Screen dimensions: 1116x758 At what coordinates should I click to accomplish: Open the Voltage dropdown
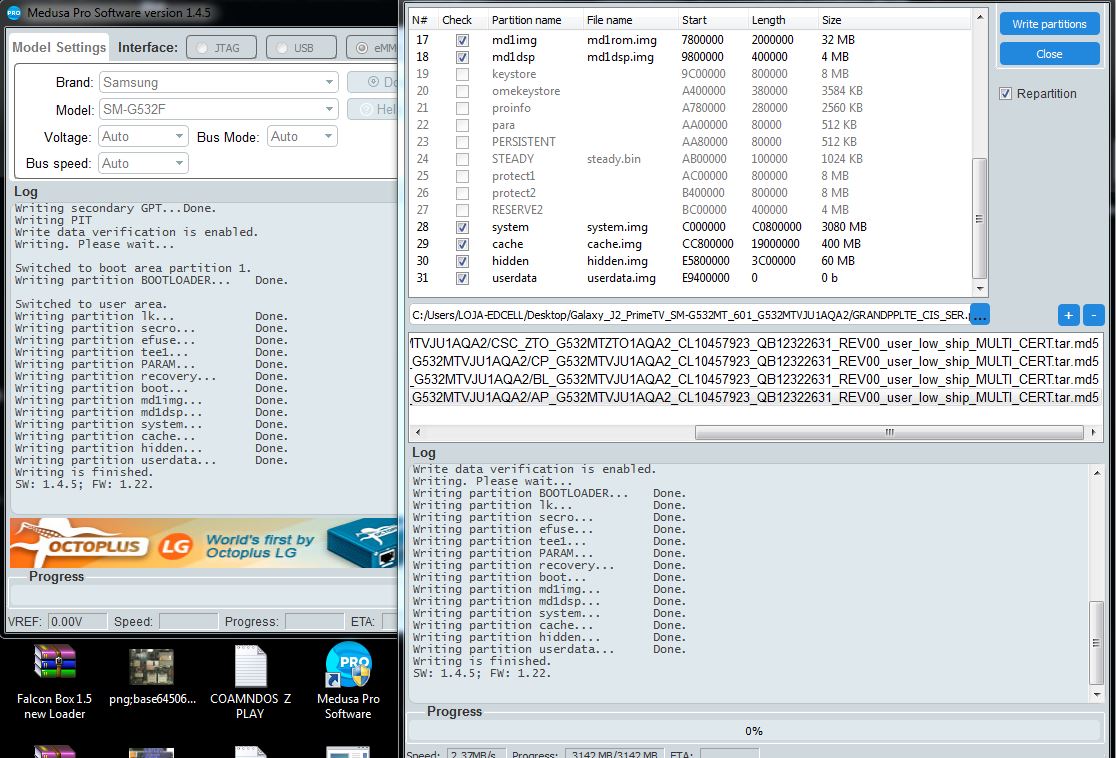point(143,137)
